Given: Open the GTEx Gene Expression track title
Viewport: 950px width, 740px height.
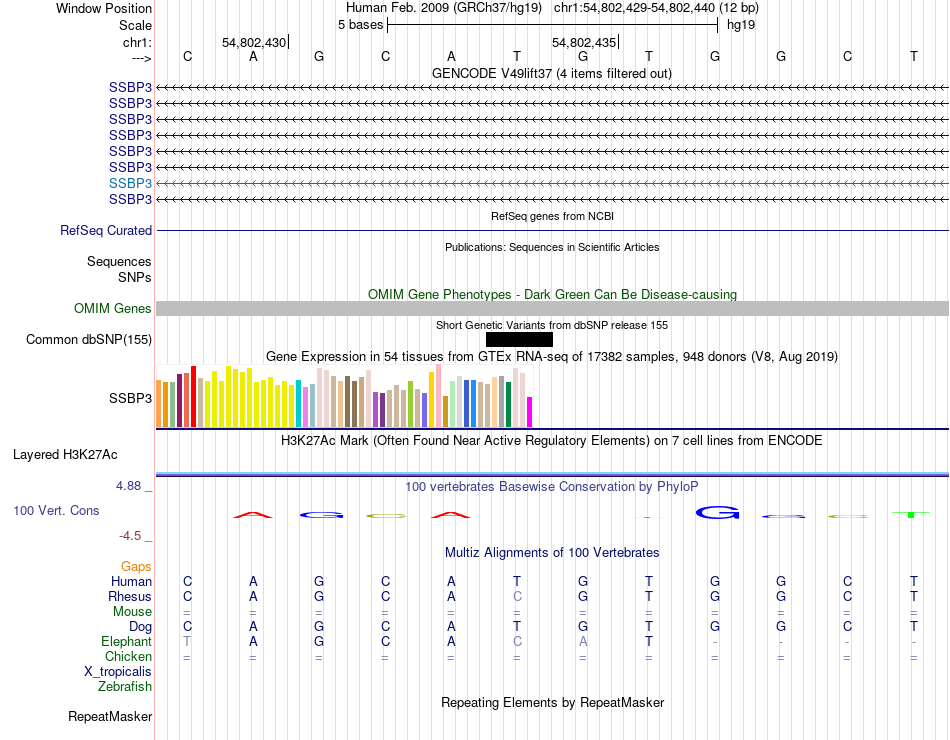Looking at the screenshot, I should (x=552, y=356).
